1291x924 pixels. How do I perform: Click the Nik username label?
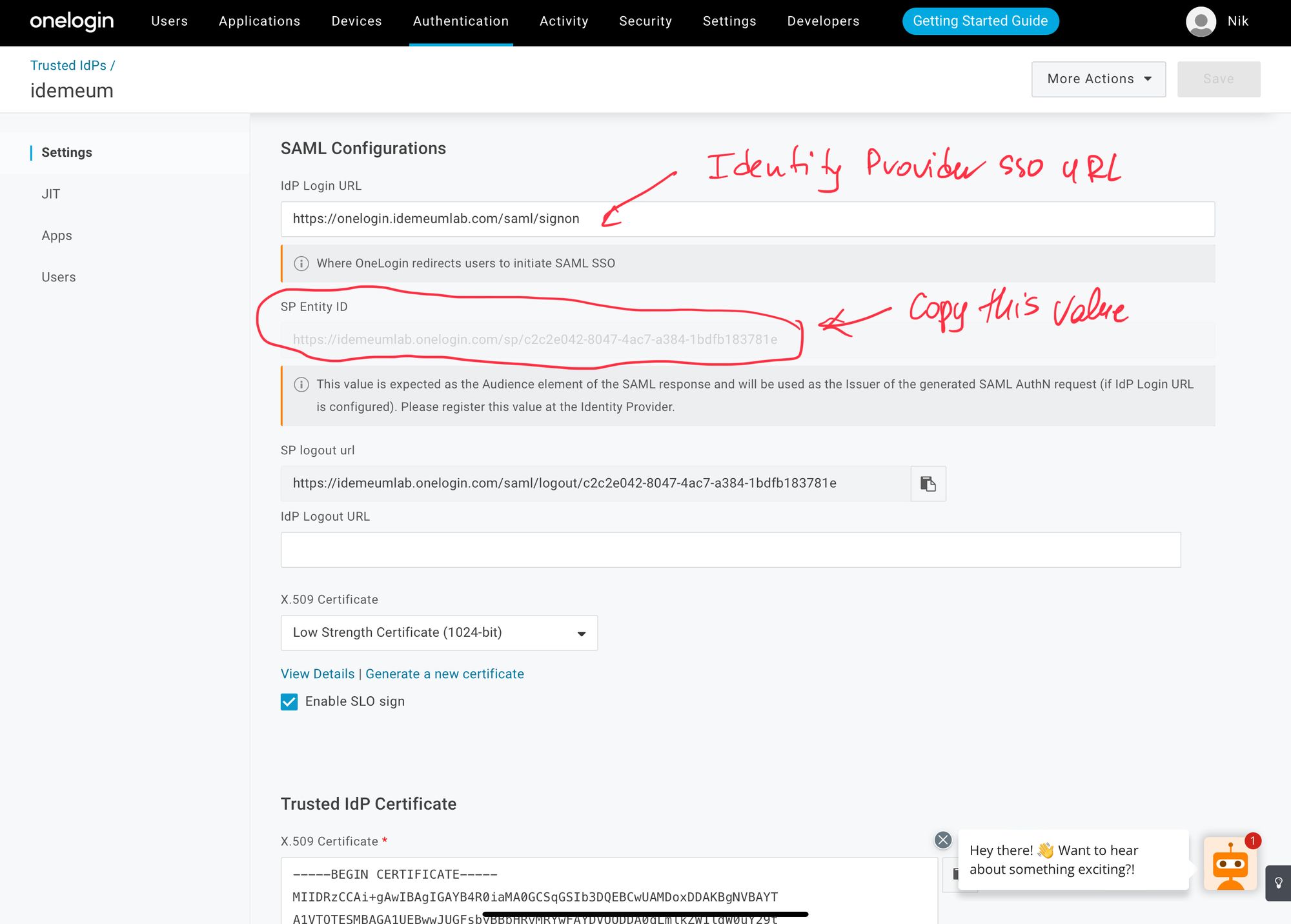(1238, 21)
